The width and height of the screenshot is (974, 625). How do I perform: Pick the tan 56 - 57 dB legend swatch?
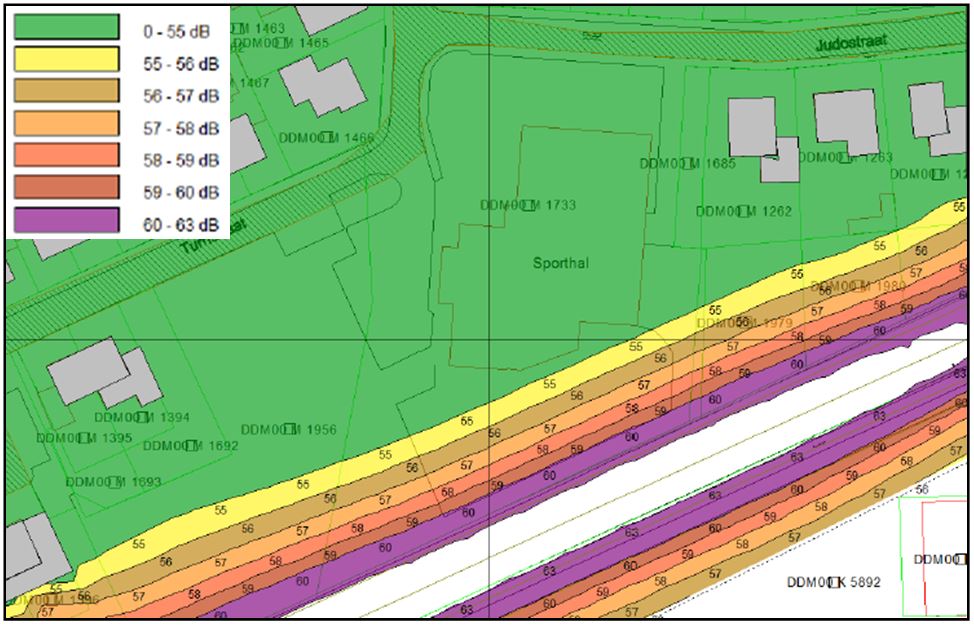point(65,92)
